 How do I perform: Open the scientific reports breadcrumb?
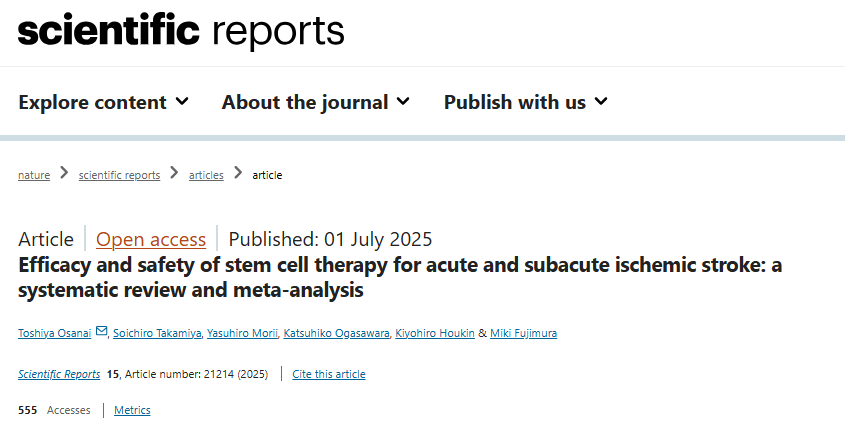tap(119, 175)
